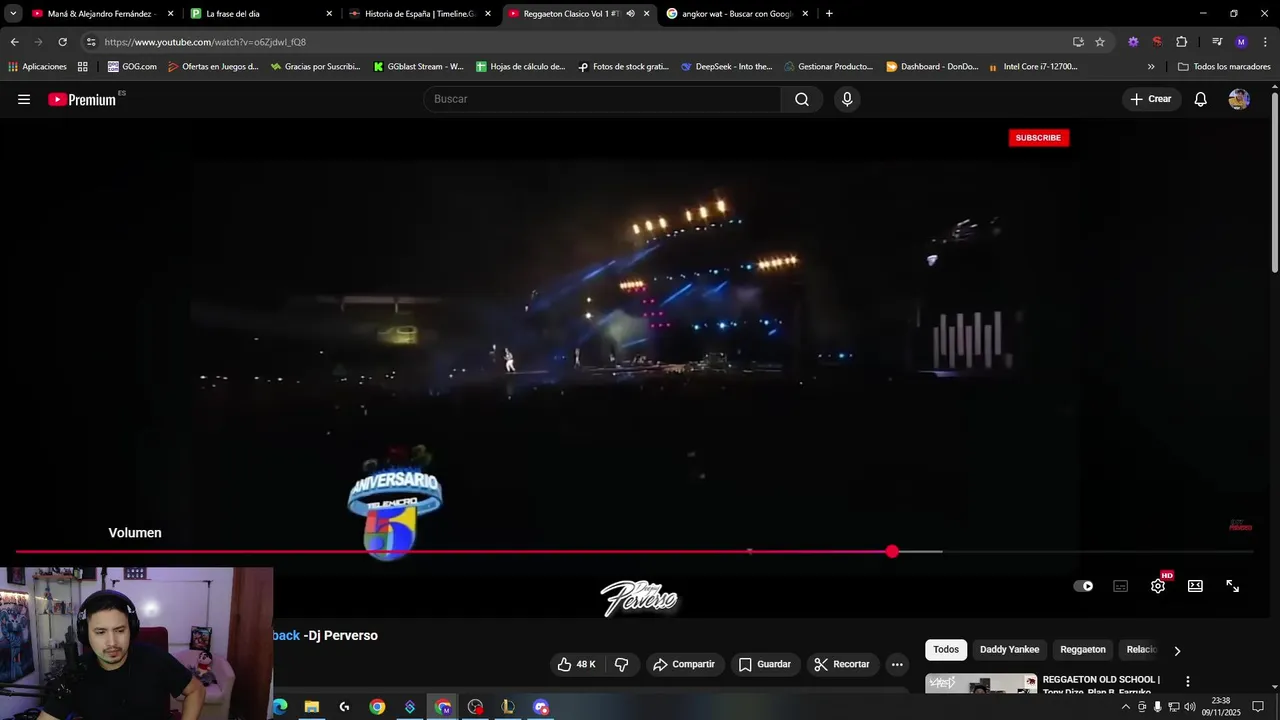1280x720 pixels.
Task: Click the YouTube search magnifier button
Action: [802, 99]
